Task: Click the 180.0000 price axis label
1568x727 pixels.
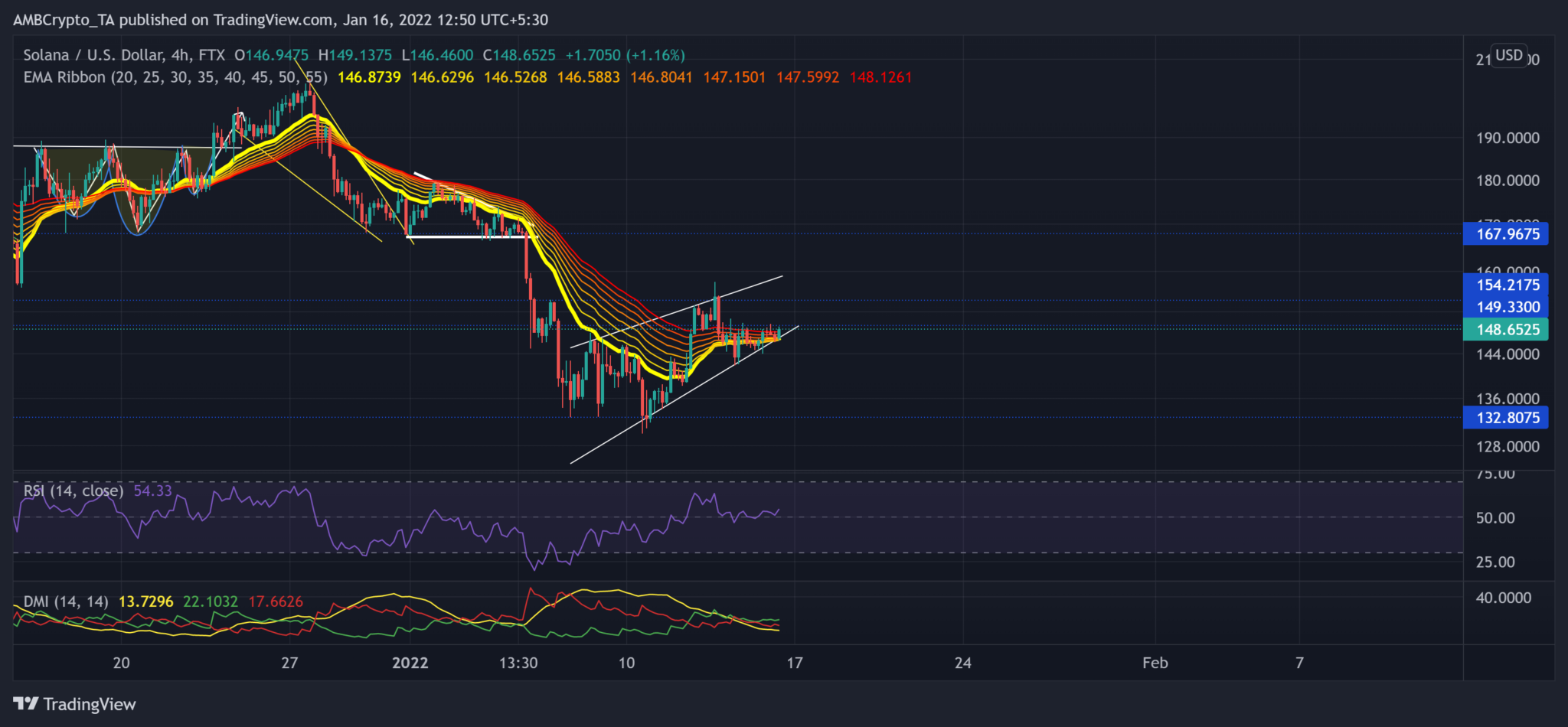Action: [x=1508, y=181]
